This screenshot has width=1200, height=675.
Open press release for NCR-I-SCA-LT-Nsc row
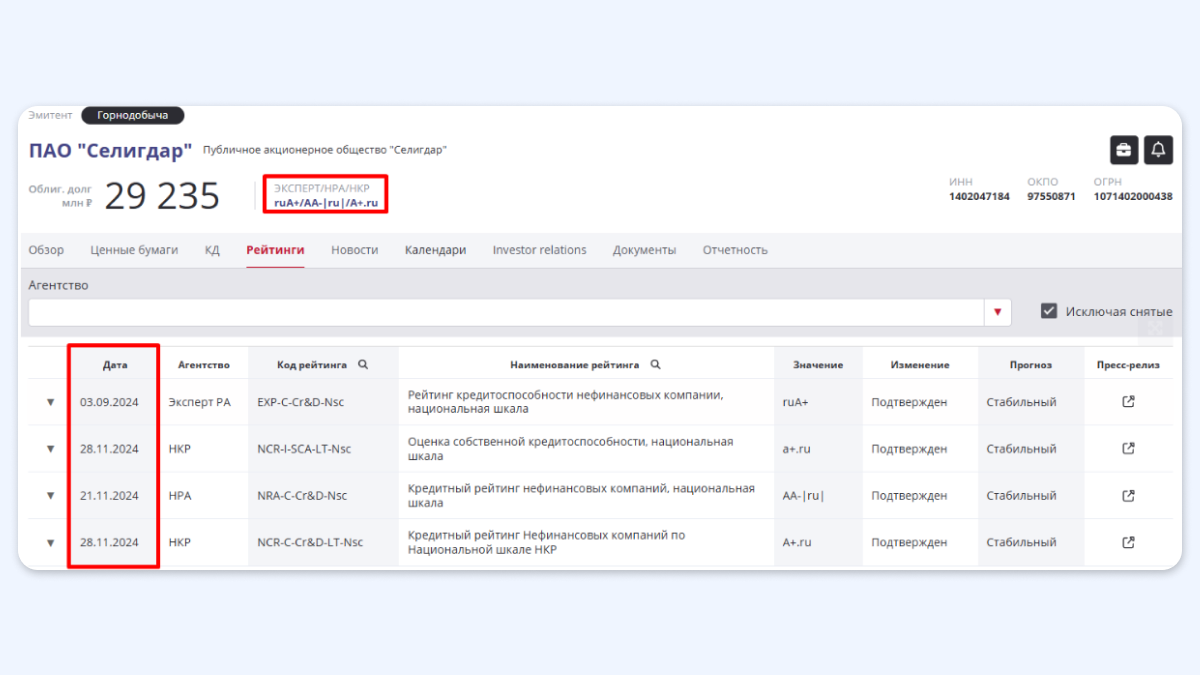(1128, 449)
